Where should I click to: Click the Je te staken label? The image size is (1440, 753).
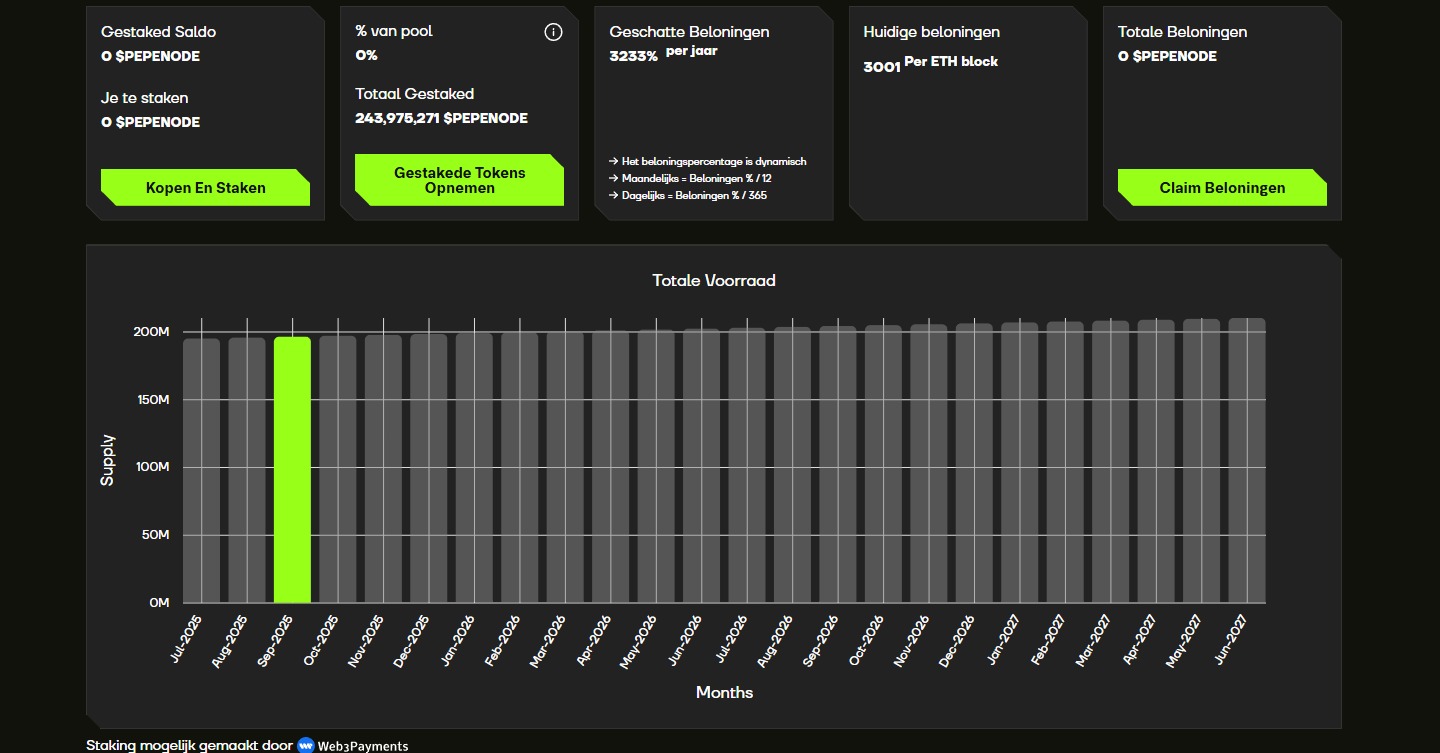pyautogui.click(x=145, y=98)
